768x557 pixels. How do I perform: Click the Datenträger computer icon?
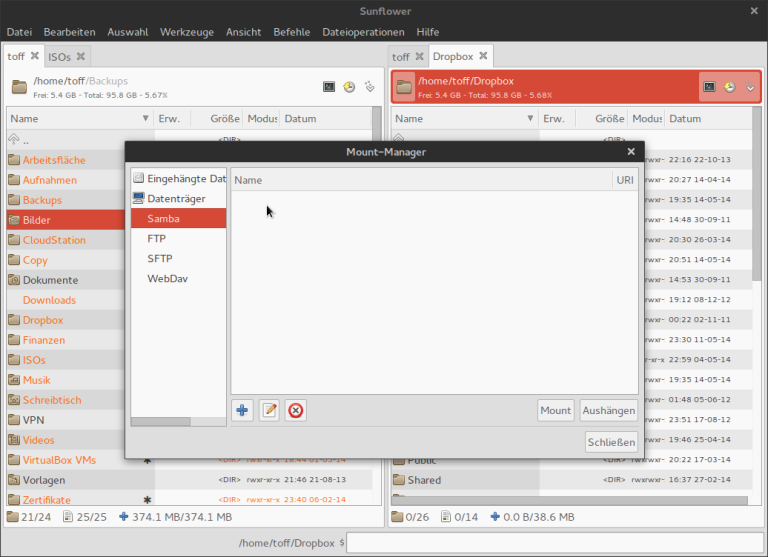point(139,198)
